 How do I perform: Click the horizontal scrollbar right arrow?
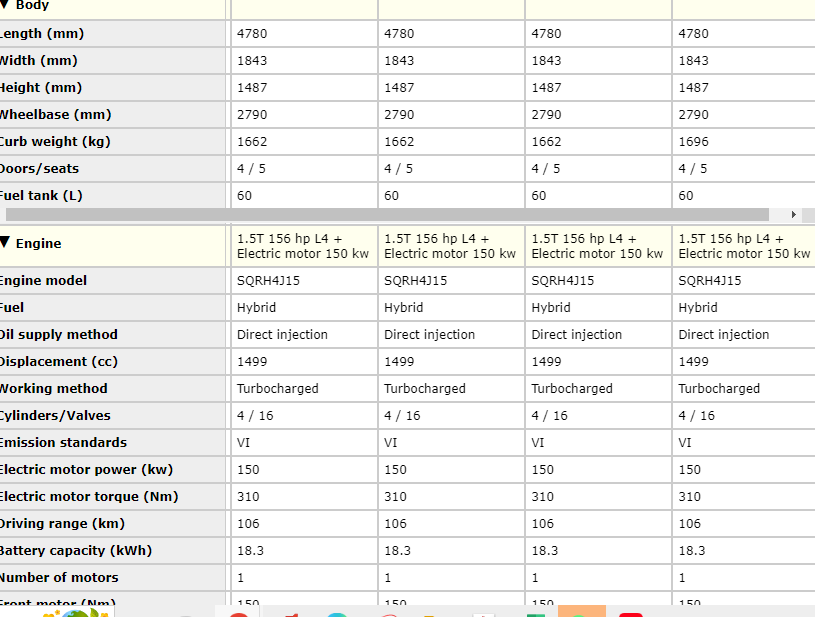click(794, 214)
